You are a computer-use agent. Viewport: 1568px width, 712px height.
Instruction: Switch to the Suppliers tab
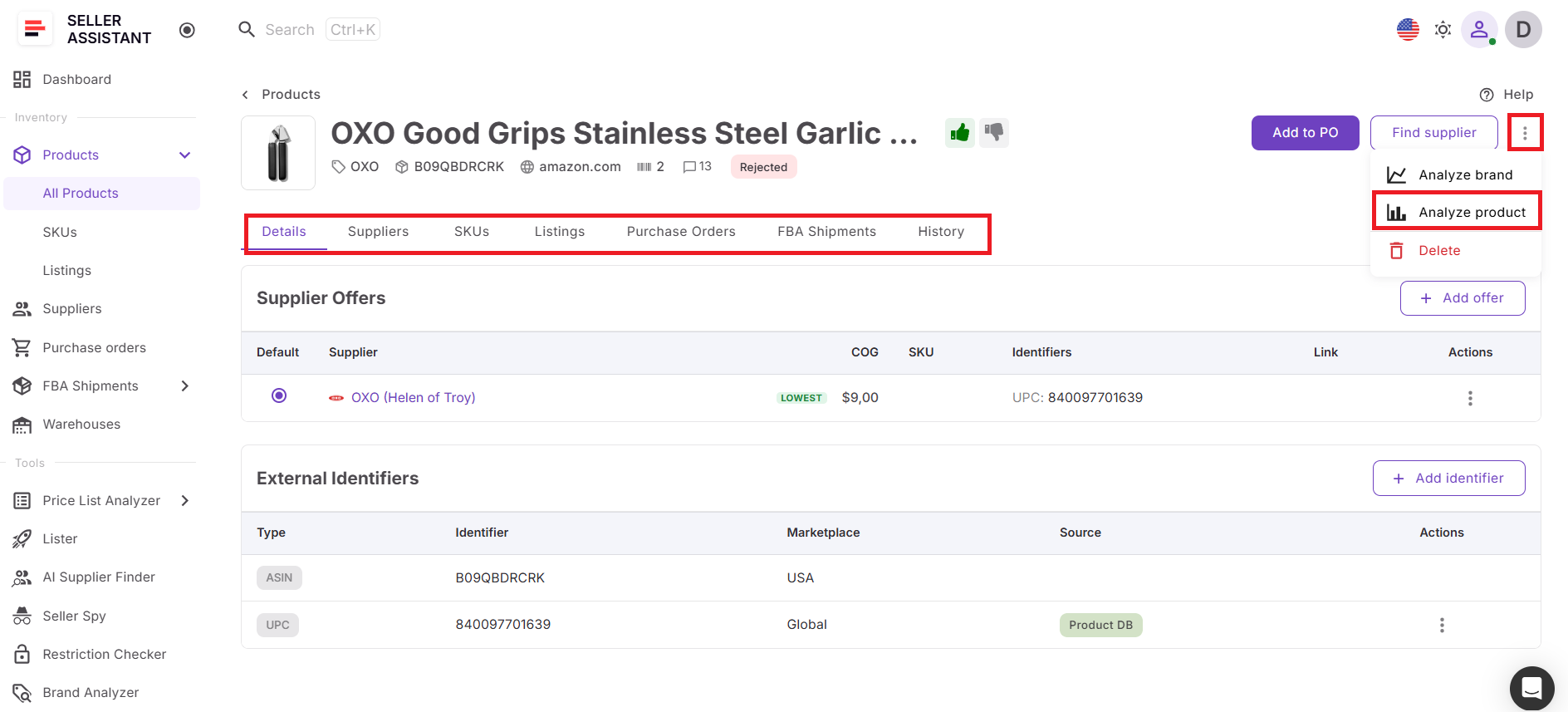(378, 232)
